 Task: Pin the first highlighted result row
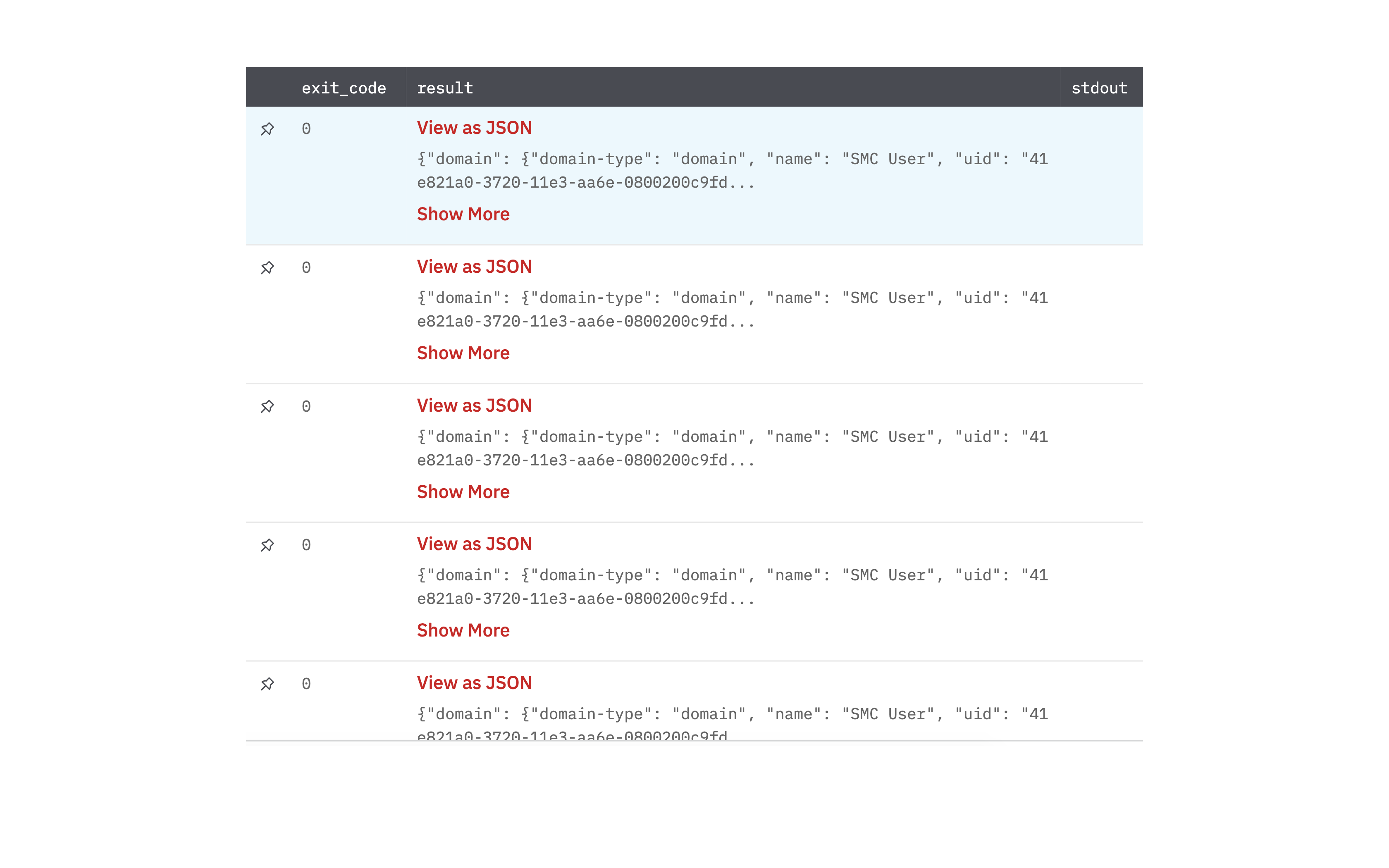267,129
